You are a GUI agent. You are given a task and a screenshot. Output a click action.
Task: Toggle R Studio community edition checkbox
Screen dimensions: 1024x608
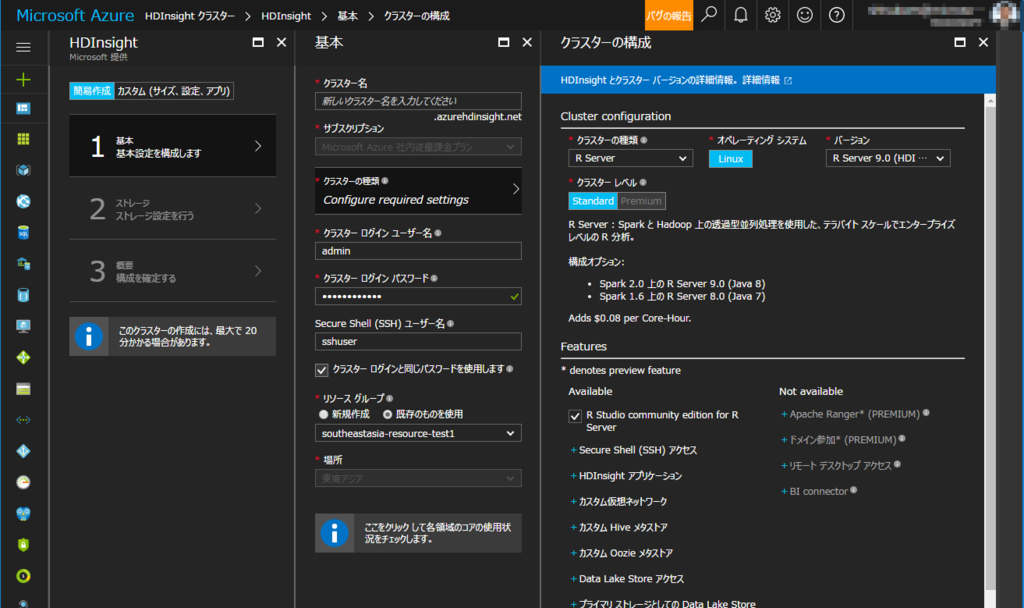pos(575,416)
